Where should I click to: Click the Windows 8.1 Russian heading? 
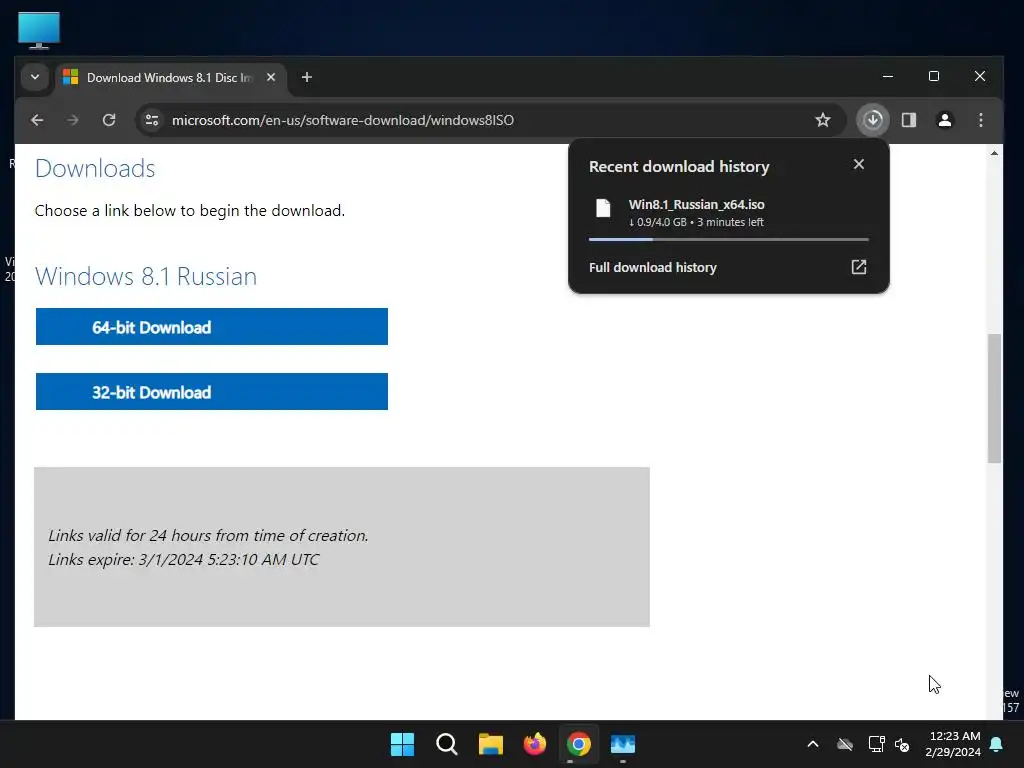pos(146,276)
